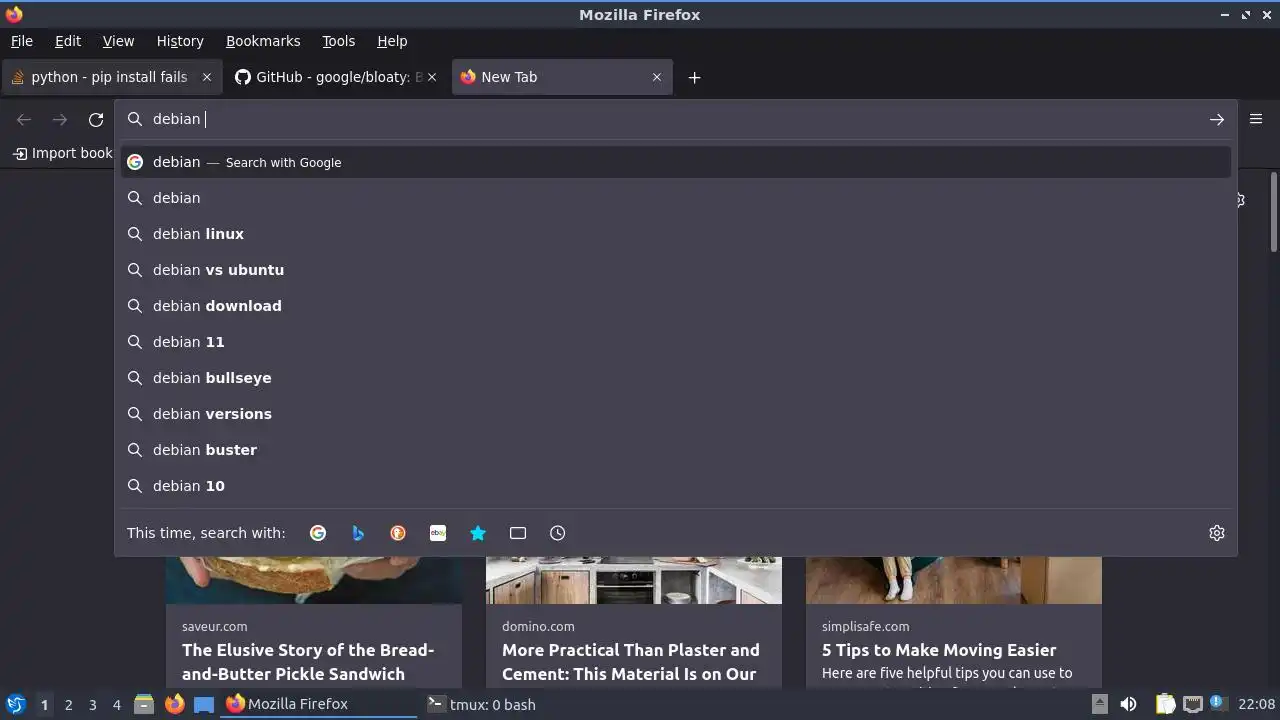Open update notification tray icon
The width and height of the screenshot is (1280, 720).
[1217, 703]
